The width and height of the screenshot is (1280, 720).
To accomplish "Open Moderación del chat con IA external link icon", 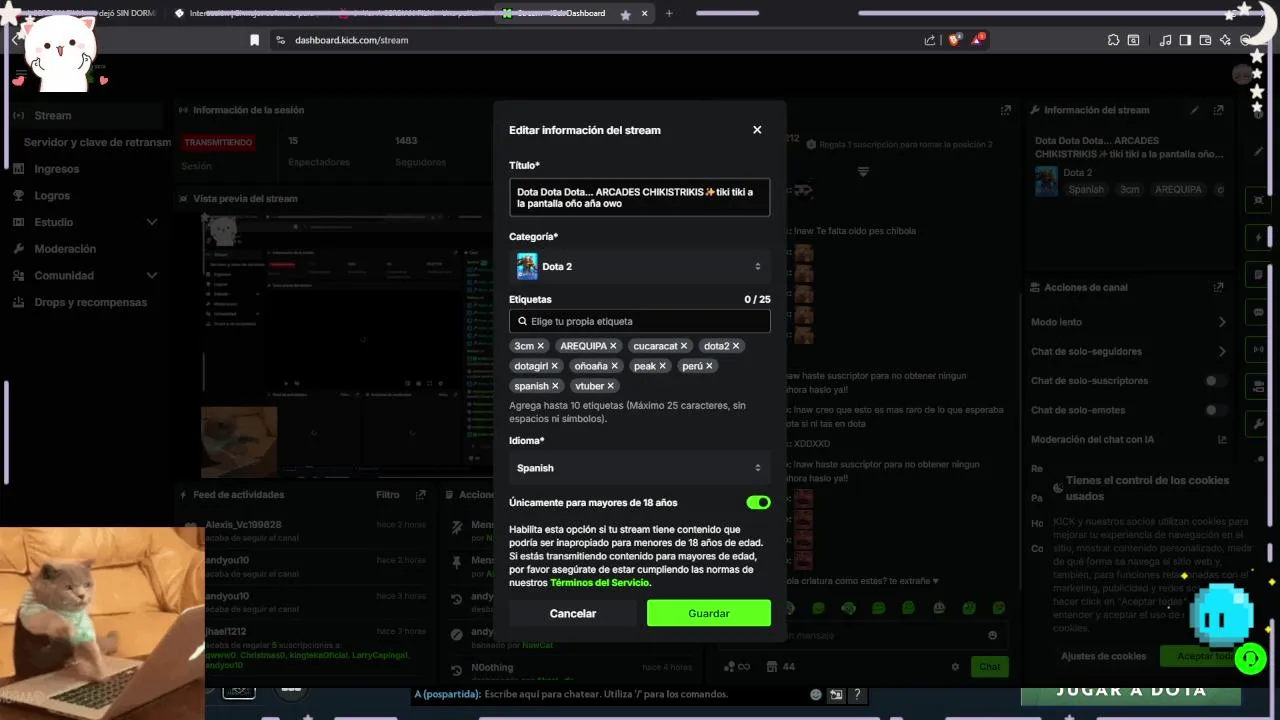I will (x=1222, y=439).
